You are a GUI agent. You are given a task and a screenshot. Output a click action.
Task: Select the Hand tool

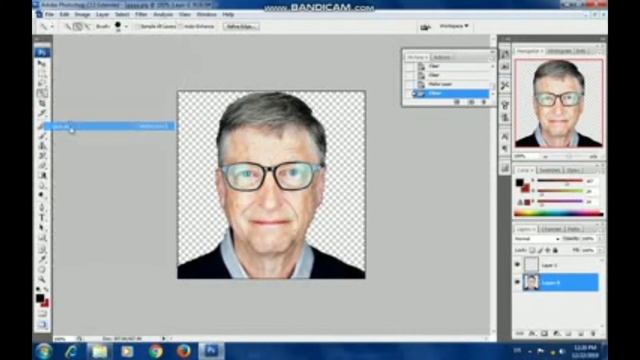point(42,269)
